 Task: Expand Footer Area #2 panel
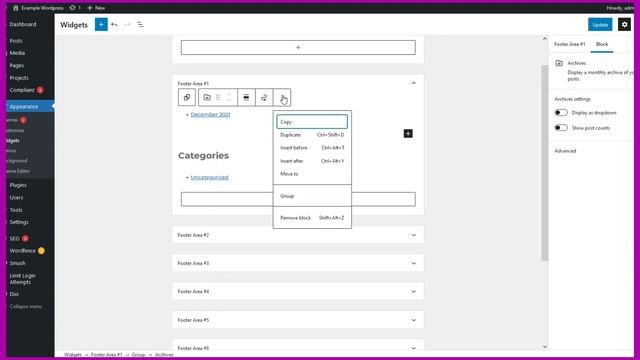coord(413,235)
